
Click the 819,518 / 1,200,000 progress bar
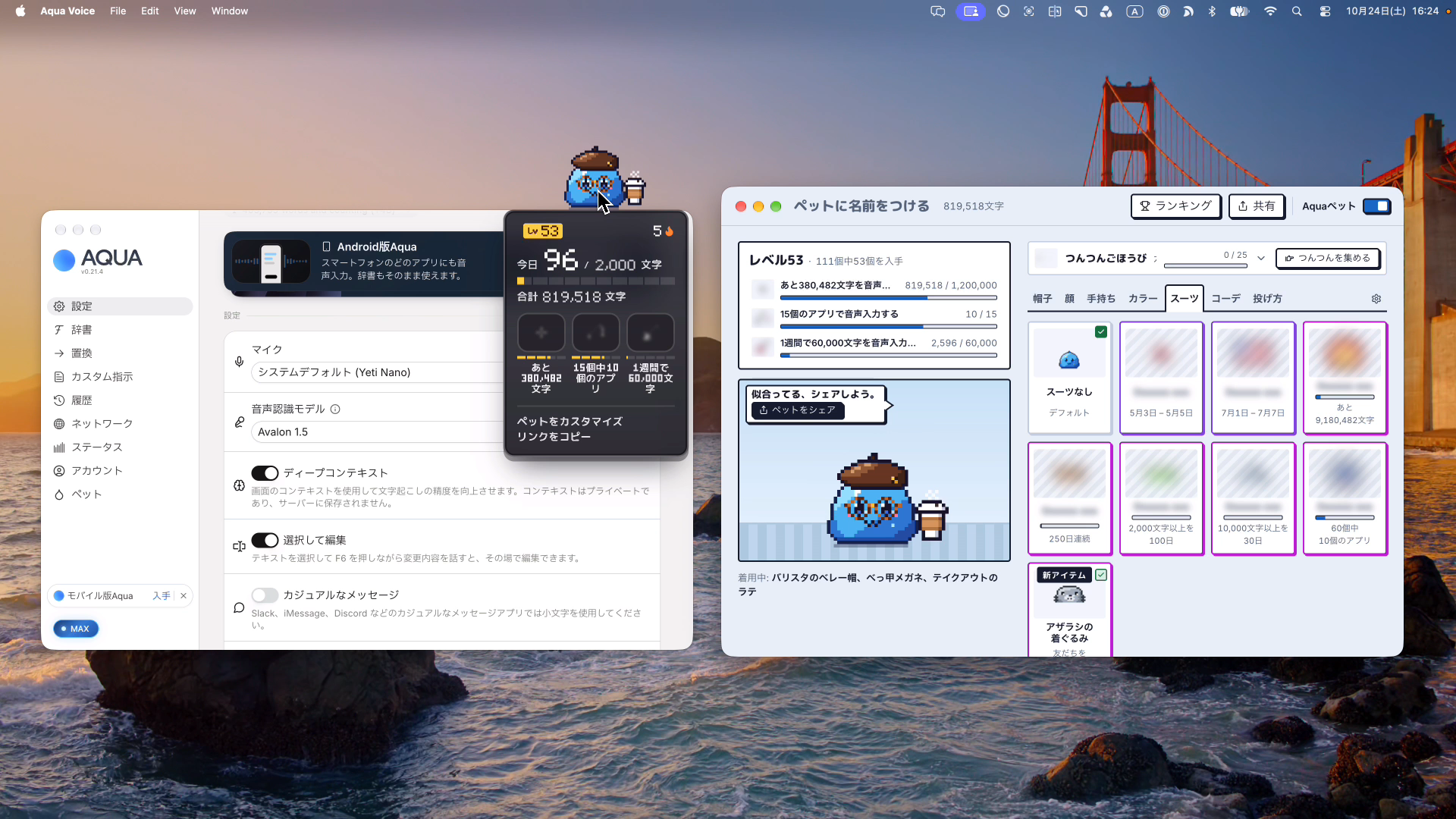[x=888, y=298]
